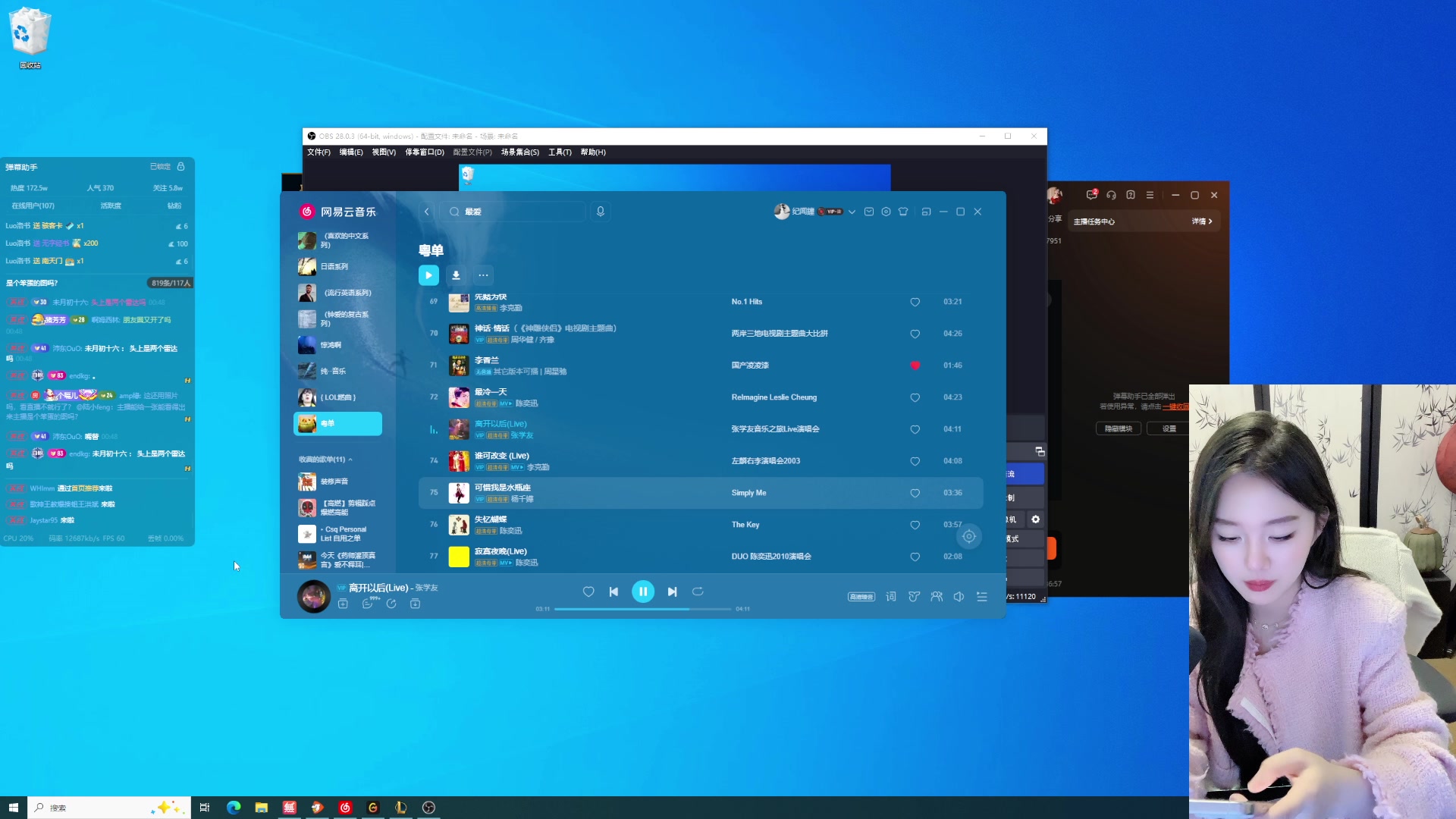Screen dimensions: 1456x819
Task: Open comments for the current song
Action: [368, 604]
